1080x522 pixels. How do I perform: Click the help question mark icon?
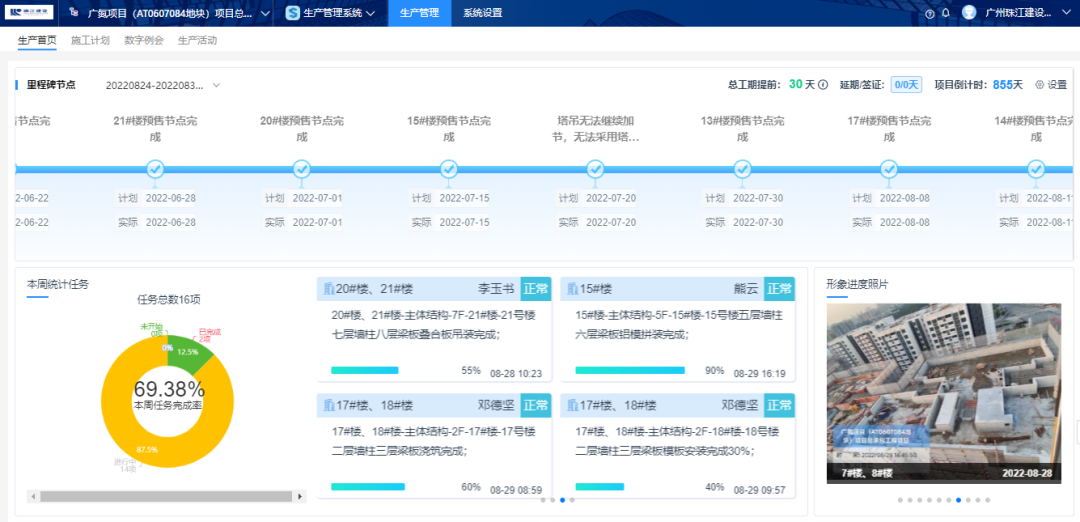point(930,14)
